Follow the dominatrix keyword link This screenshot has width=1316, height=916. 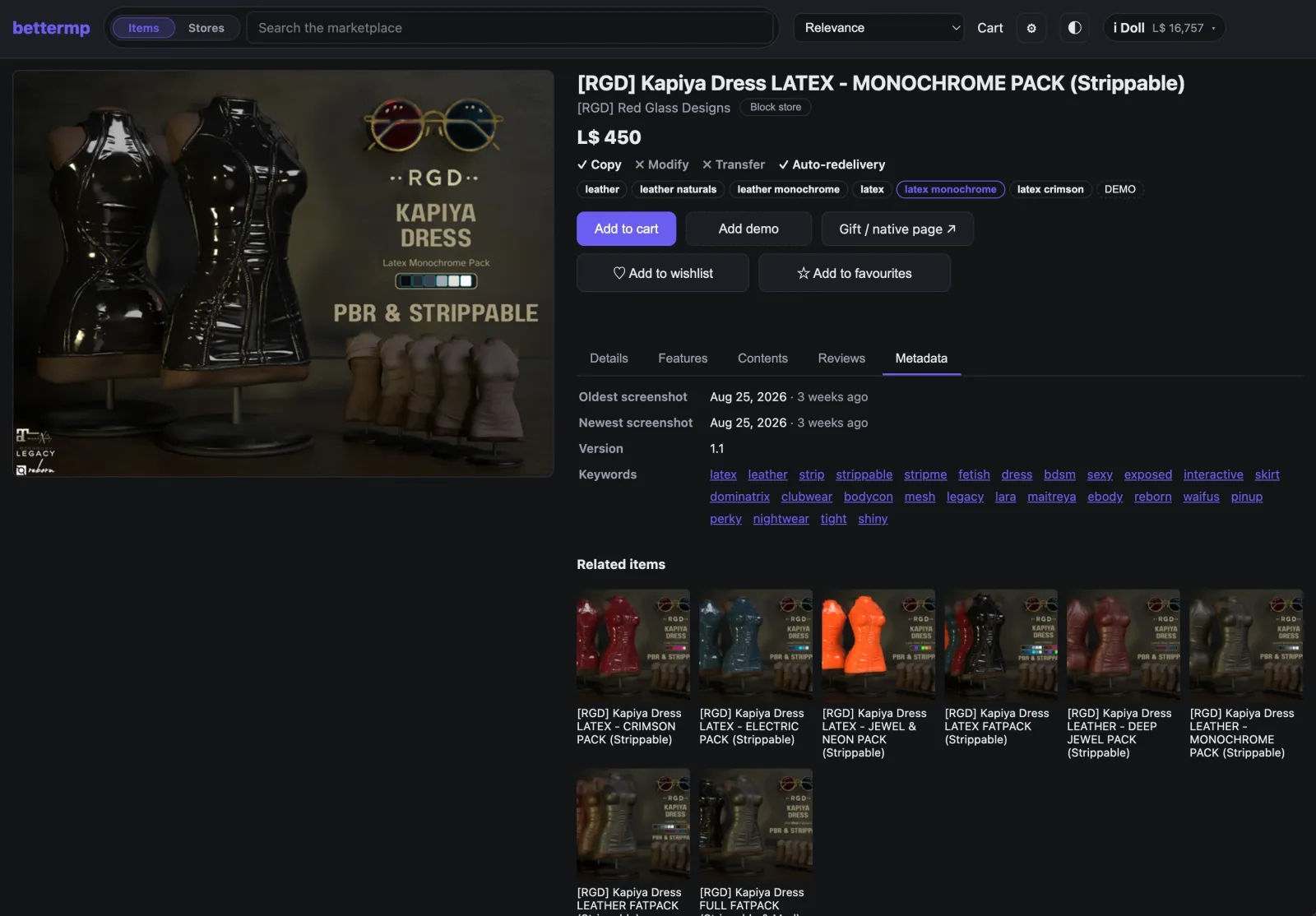click(x=740, y=497)
